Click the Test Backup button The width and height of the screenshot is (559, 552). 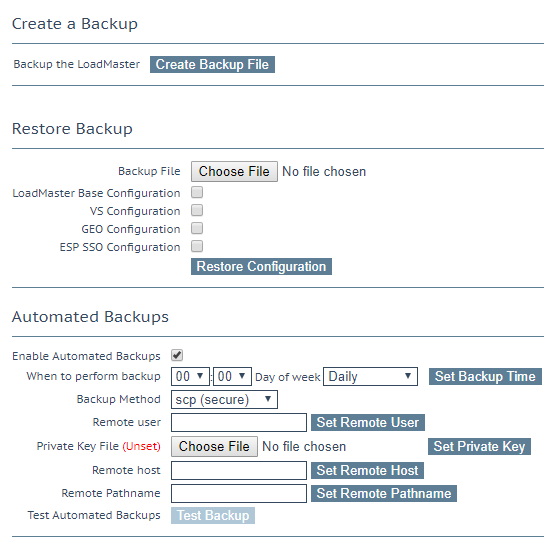coord(213,516)
